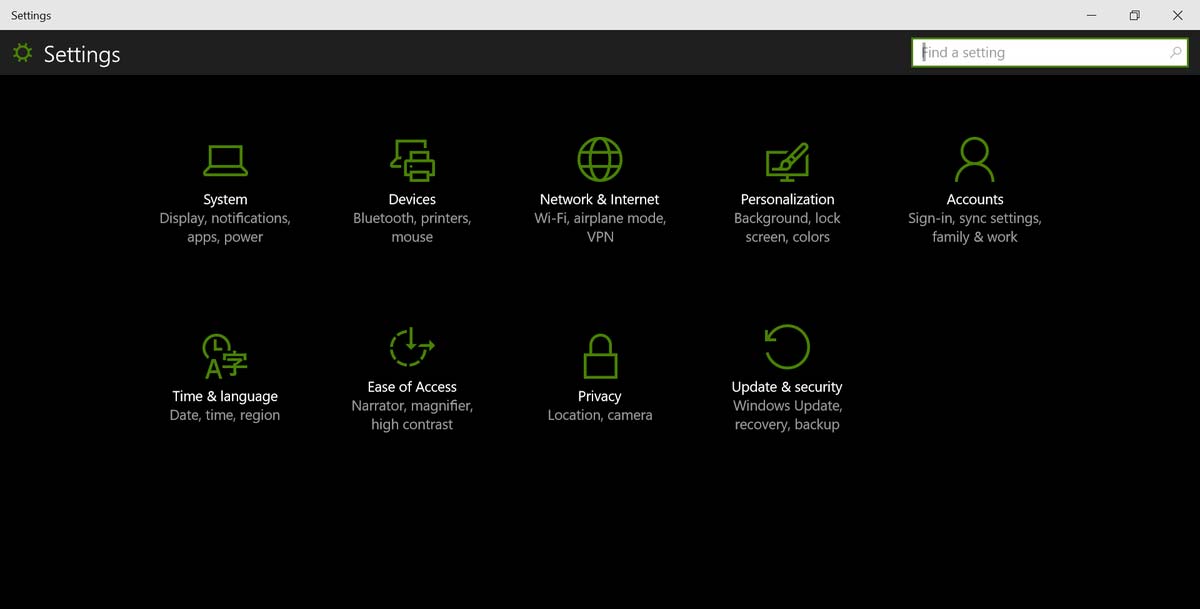1200x609 pixels.
Task: Open the Network & Internet globe icon
Action: 600,160
